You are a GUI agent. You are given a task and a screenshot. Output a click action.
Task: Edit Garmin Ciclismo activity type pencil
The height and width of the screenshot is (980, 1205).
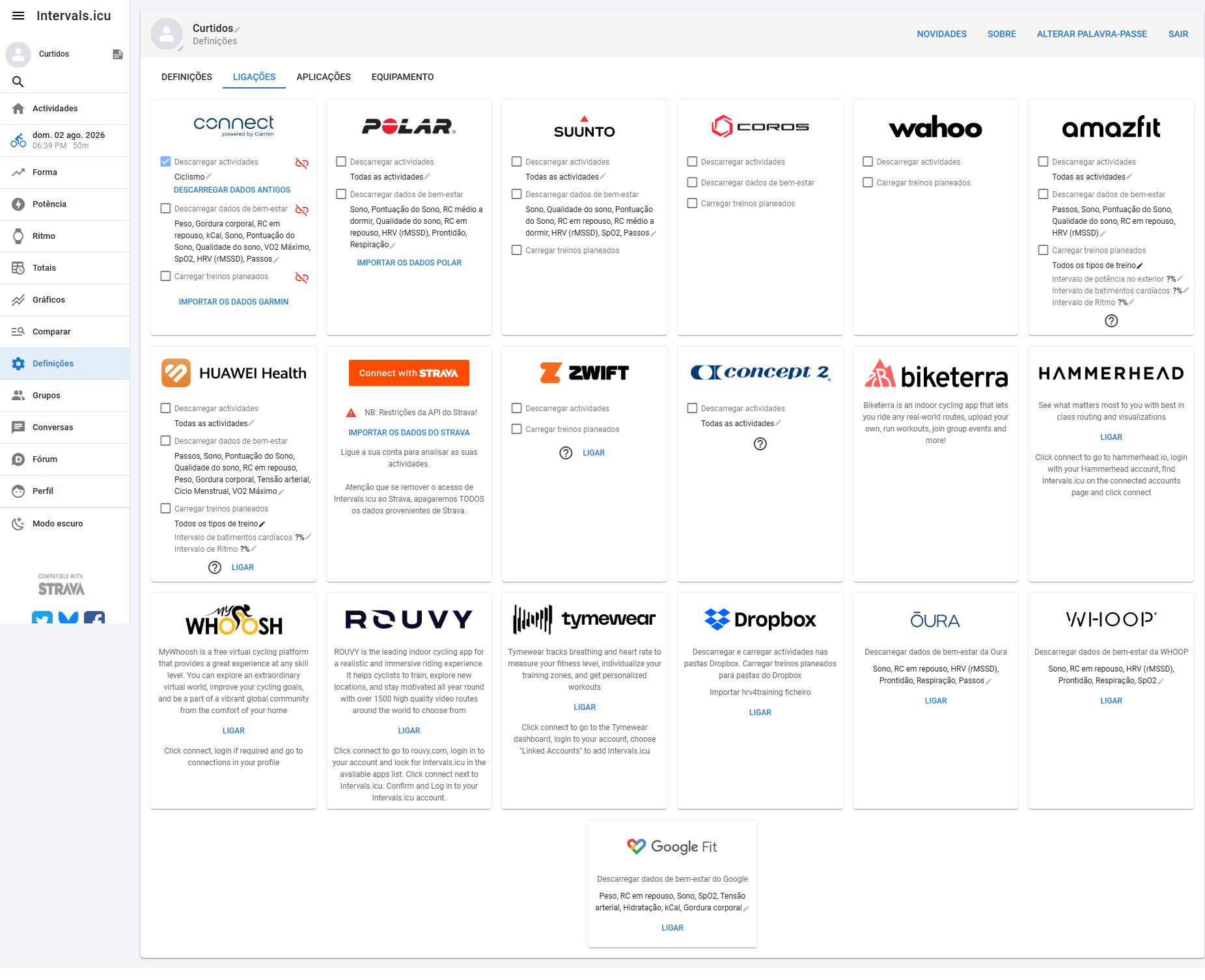pyautogui.click(x=208, y=176)
